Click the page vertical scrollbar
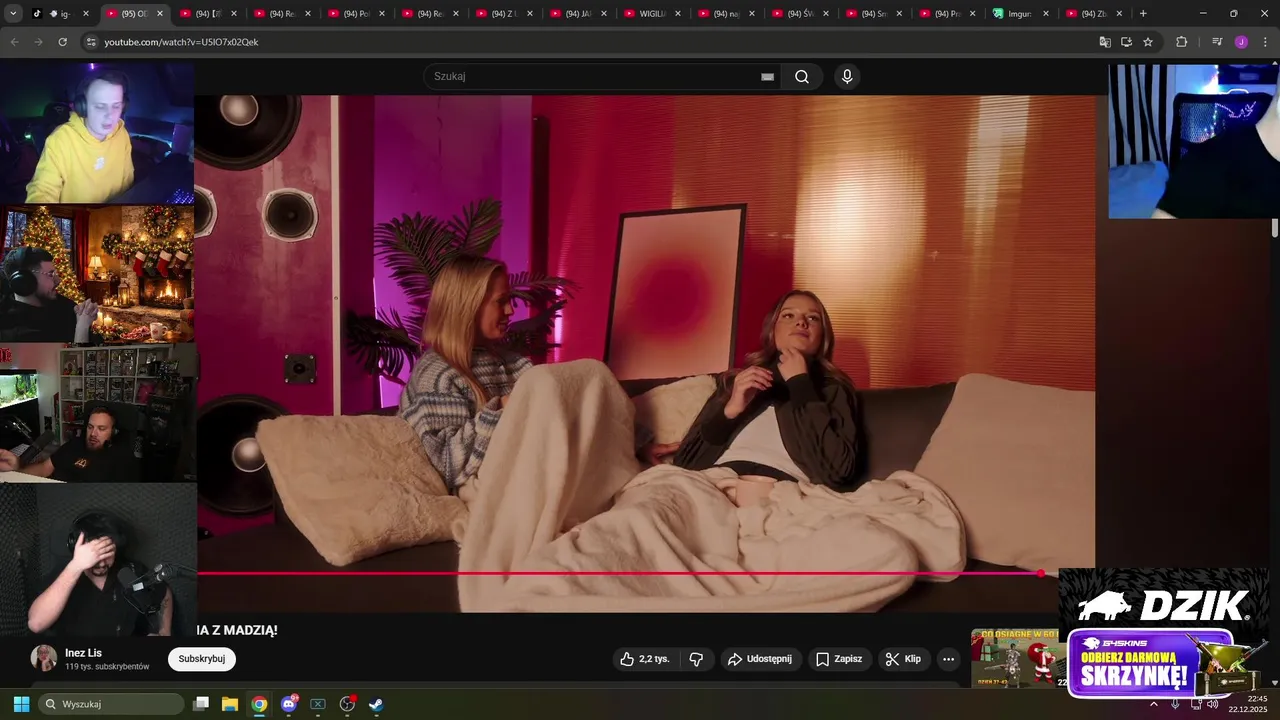This screenshot has width=1280, height=720. click(x=1275, y=228)
